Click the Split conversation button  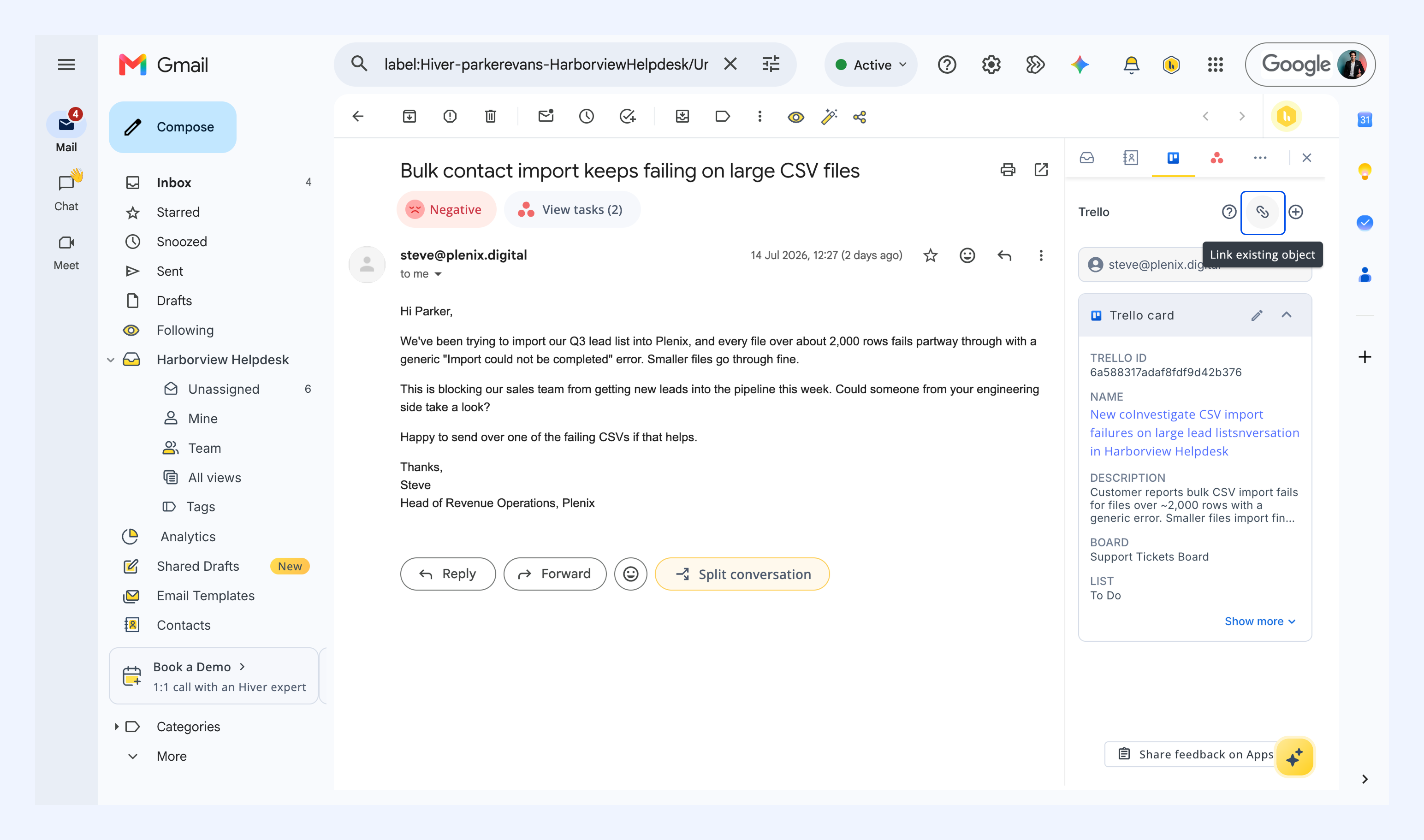click(x=742, y=574)
